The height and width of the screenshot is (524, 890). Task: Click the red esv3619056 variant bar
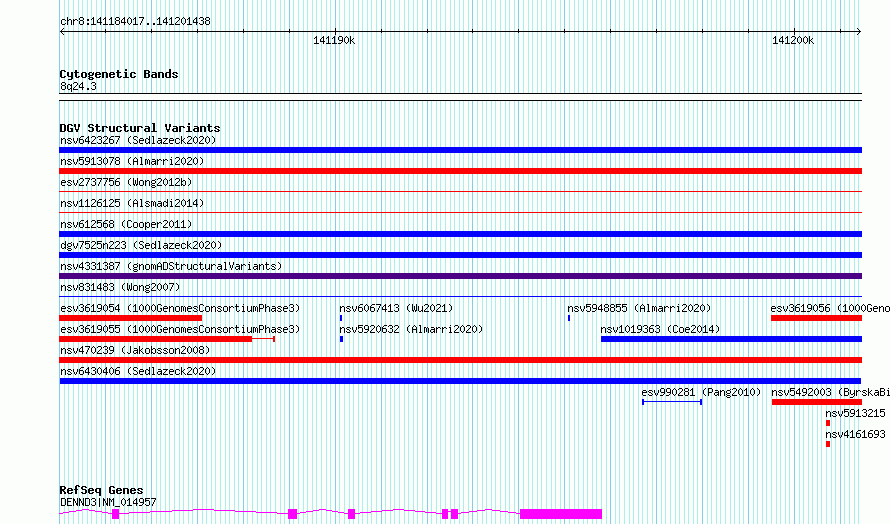[816, 318]
